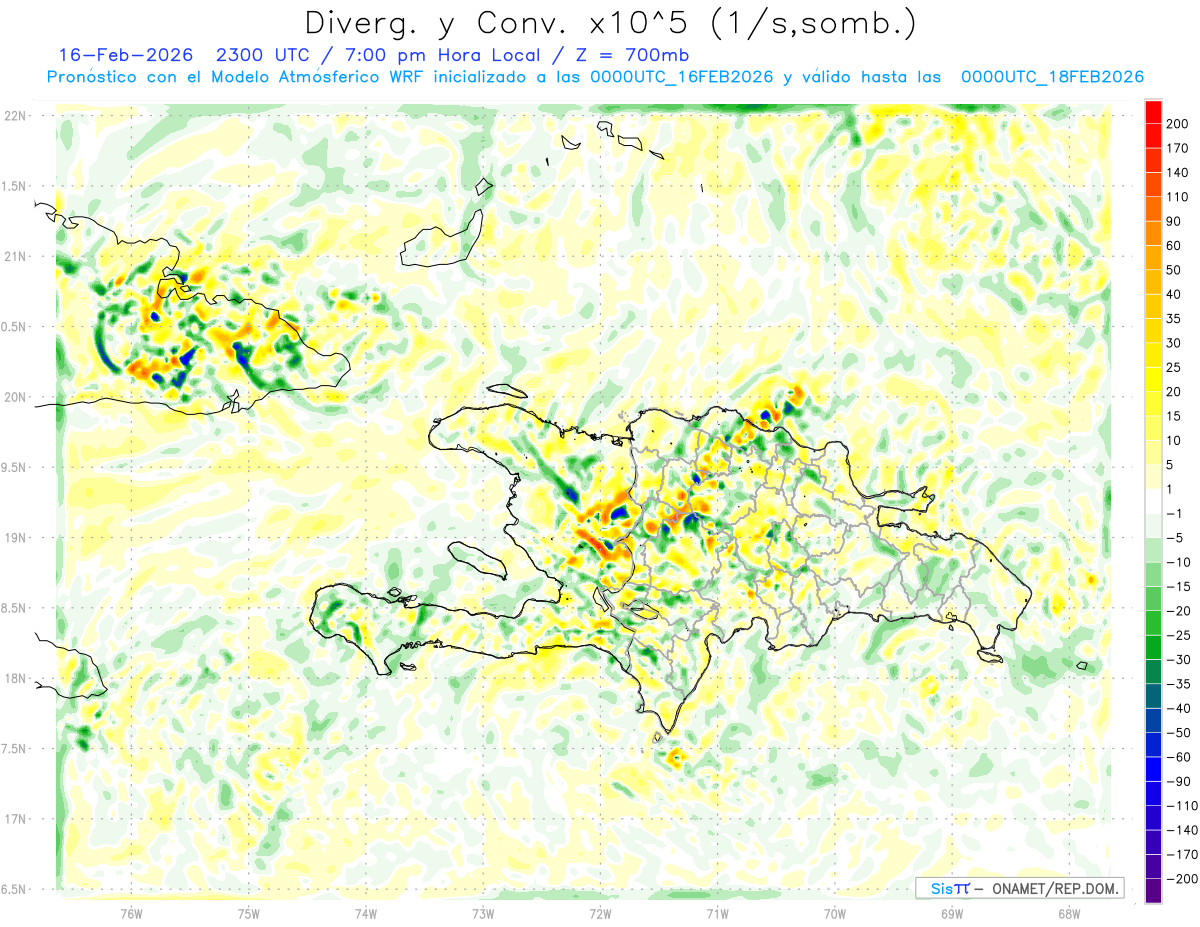Click the title "Diverg. y Conv. x10^5 (1/s,somb.)"
The image size is (1200, 927).
610,23
